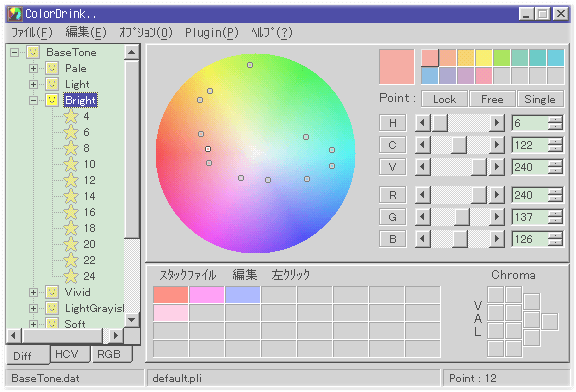Click the smiley icon next to Vivid
576x392 pixels.
(52, 292)
